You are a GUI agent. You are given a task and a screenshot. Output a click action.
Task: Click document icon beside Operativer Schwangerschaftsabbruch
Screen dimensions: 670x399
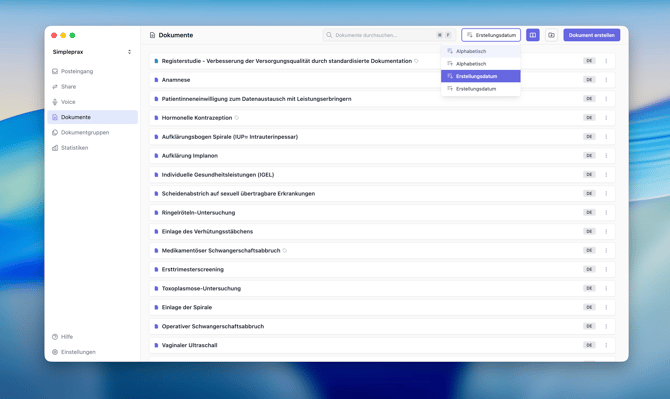pos(156,326)
